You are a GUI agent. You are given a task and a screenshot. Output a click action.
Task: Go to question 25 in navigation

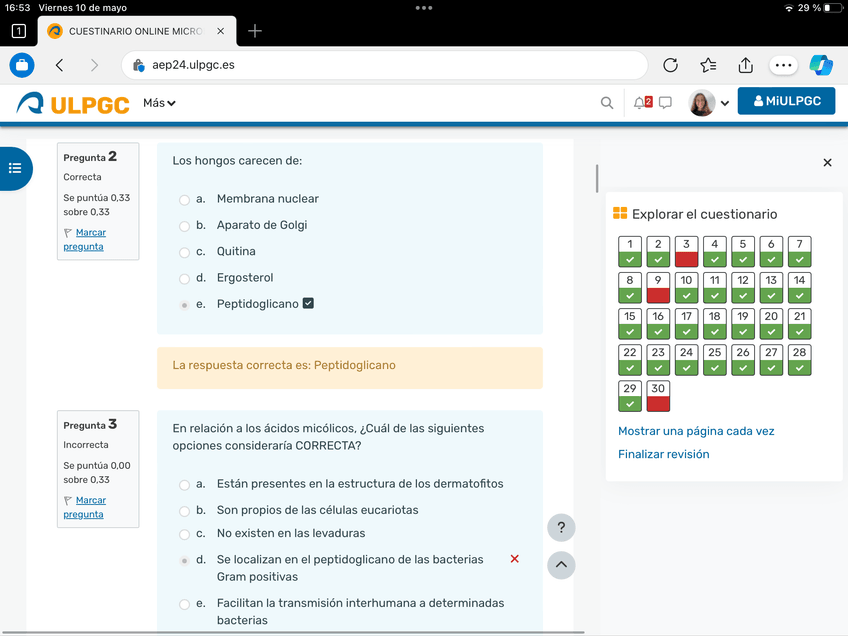715,360
